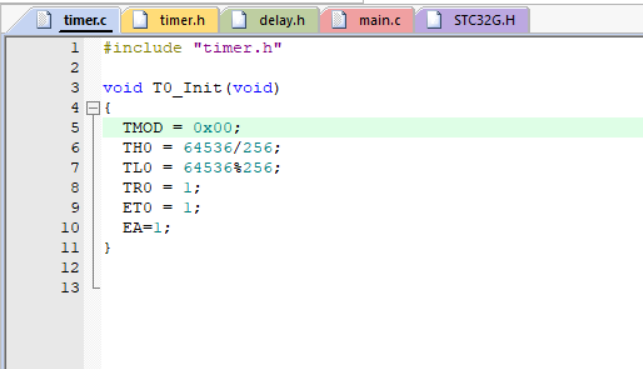Screen dimensions: 643x369
Task: Click the EA=1; statement
Action: [x=146, y=228]
